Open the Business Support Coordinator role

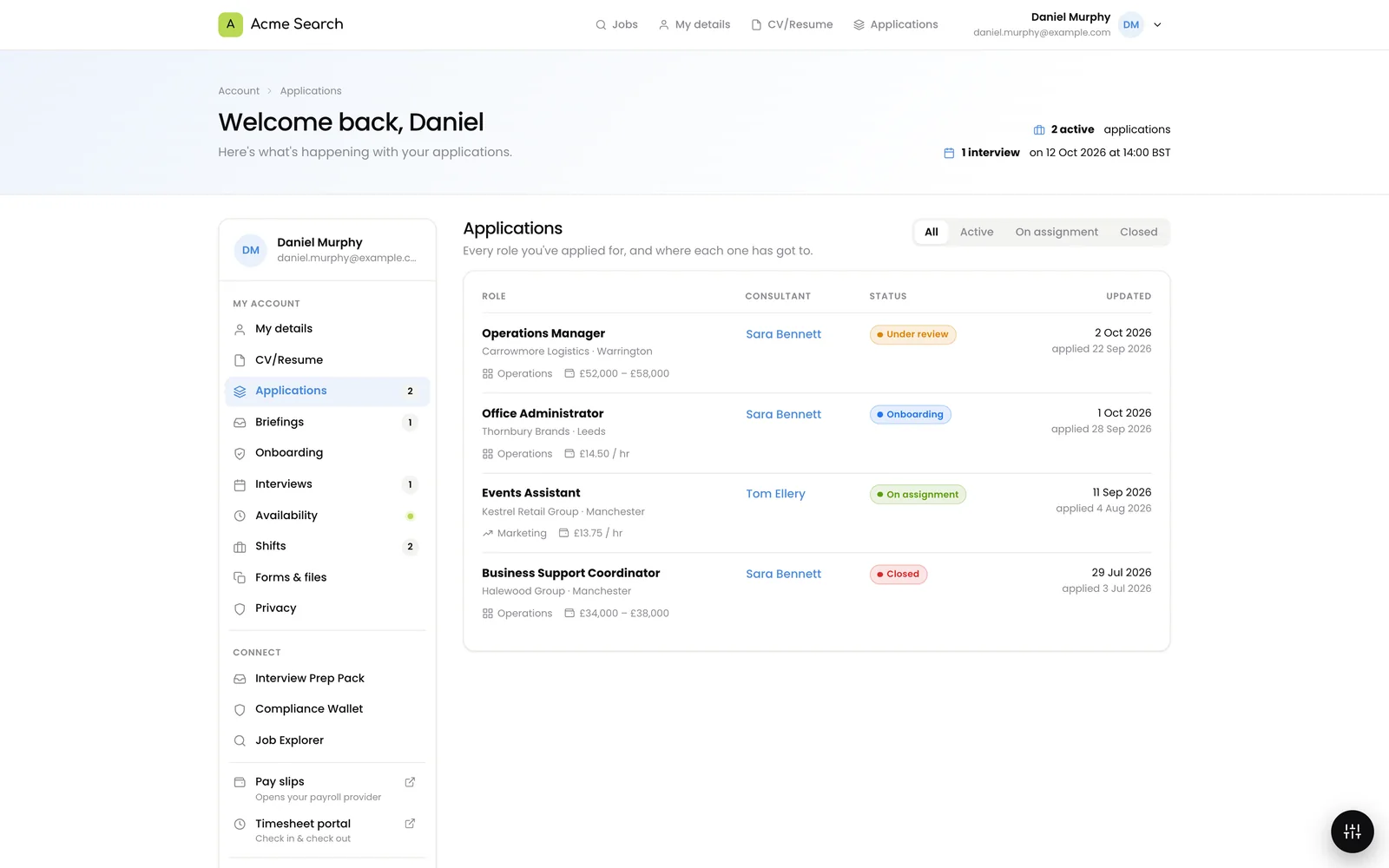tap(570, 573)
